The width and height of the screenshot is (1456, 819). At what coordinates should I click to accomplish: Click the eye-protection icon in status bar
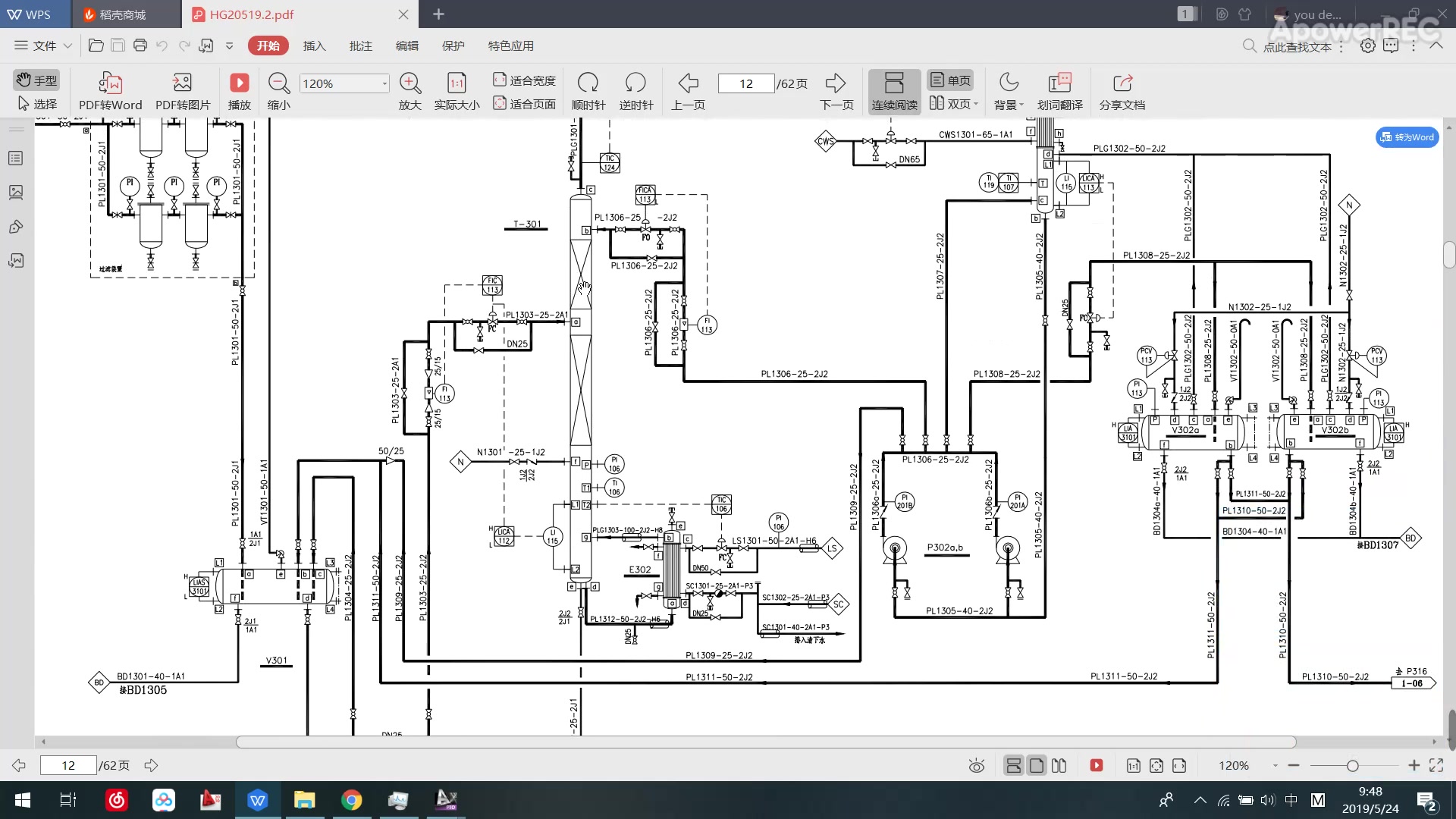pyautogui.click(x=977, y=766)
